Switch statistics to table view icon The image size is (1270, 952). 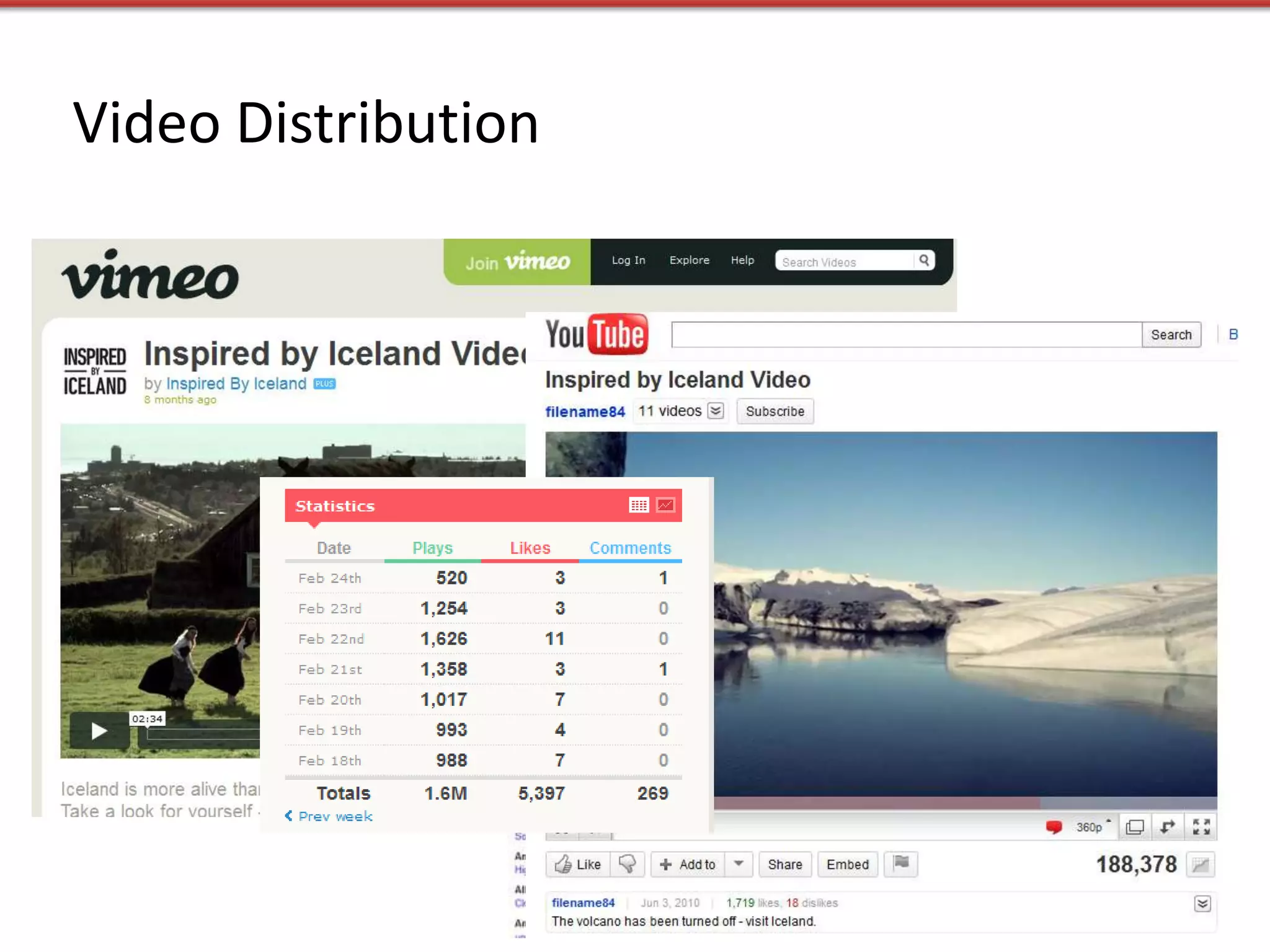pos(639,506)
